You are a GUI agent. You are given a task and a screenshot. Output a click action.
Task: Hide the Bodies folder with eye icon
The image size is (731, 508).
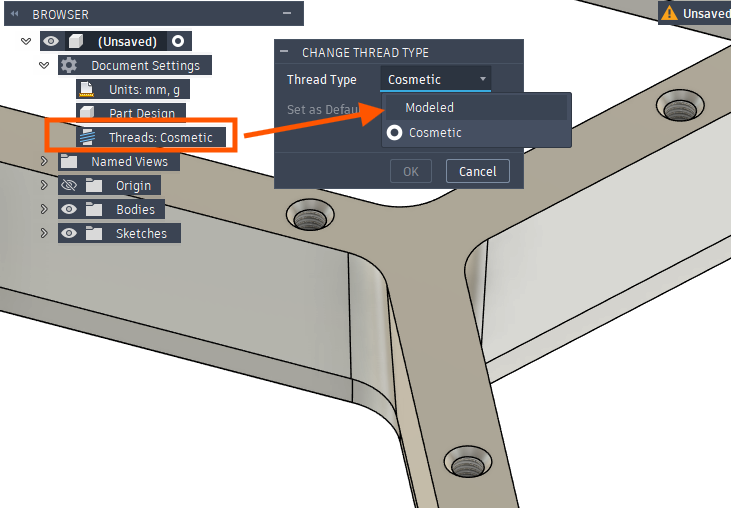(69, 209)
